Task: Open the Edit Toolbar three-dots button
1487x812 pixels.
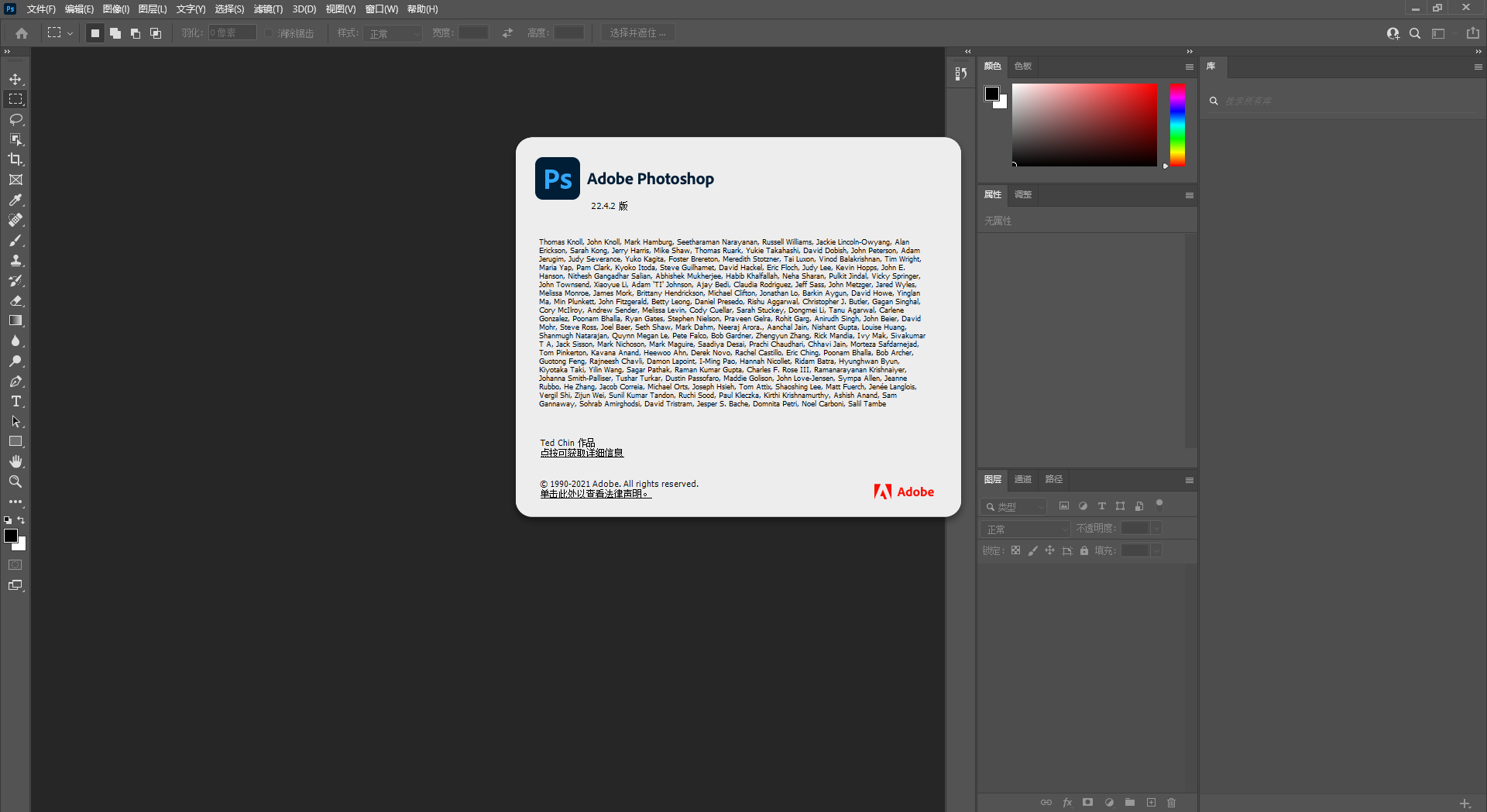Action: (x=15, y=502)
